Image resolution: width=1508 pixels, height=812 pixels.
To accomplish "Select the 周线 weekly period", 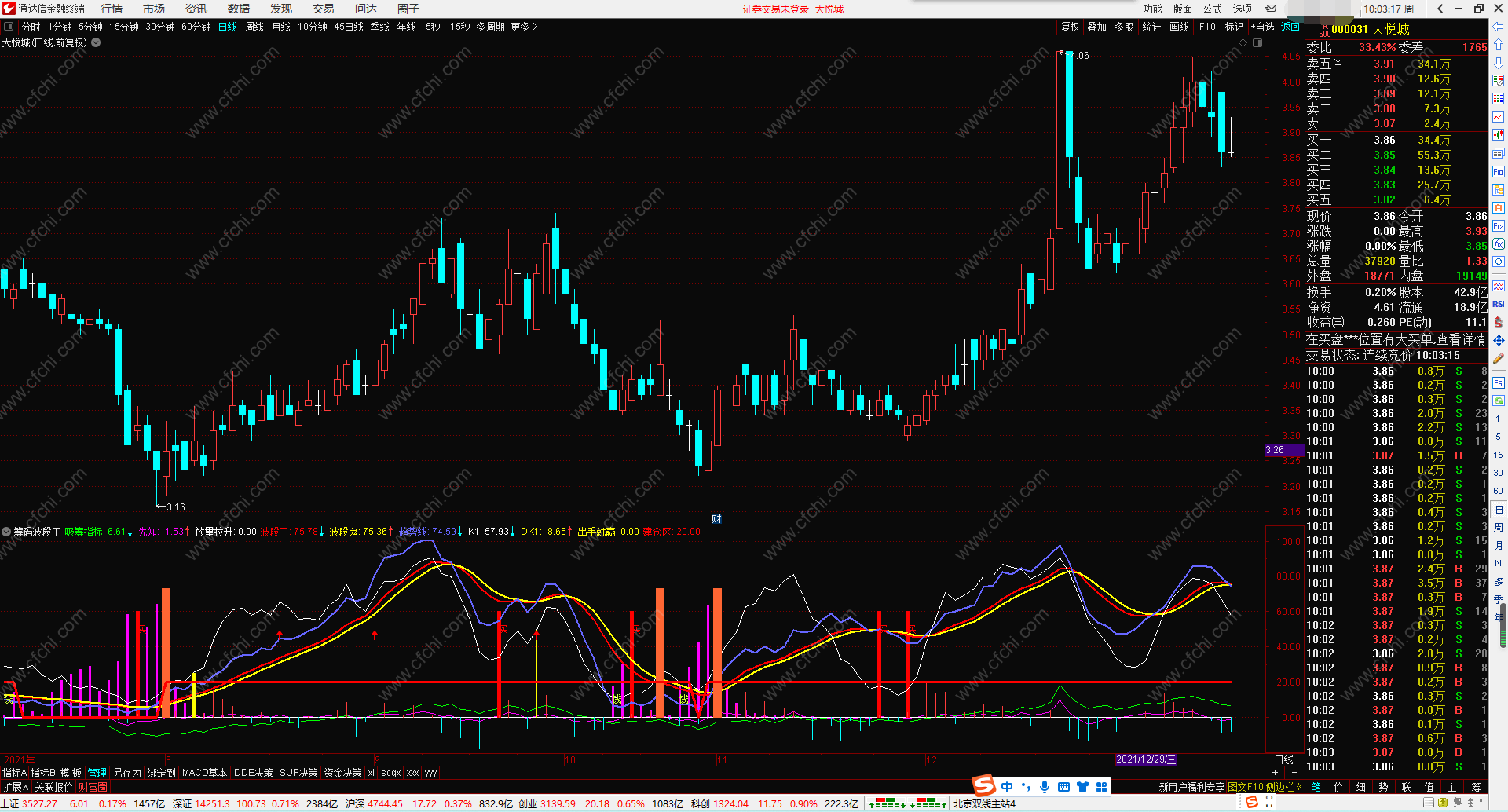I will 254,27.
